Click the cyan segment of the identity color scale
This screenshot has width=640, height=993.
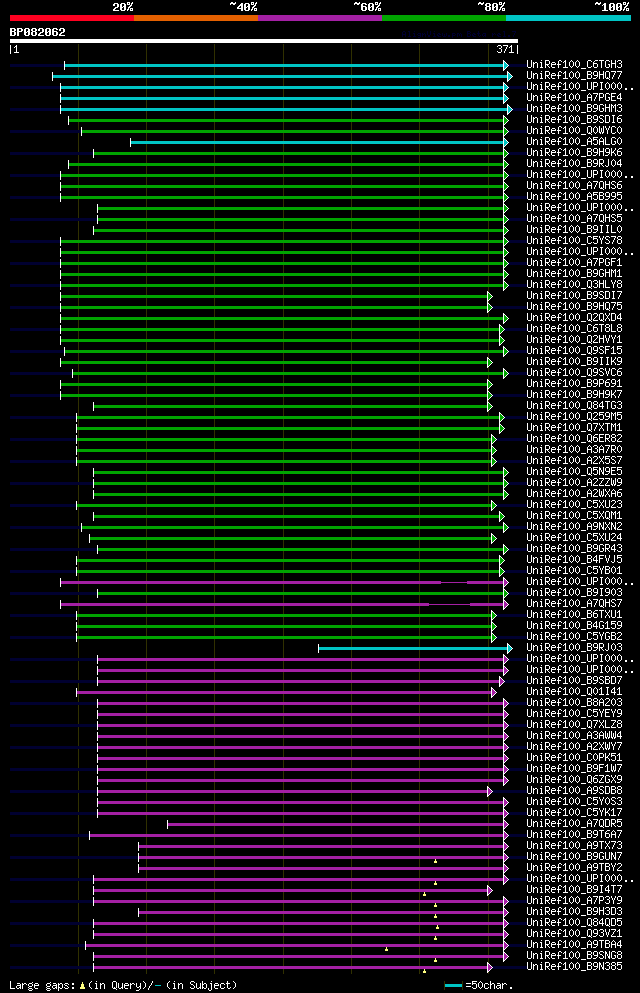(568, 18)
